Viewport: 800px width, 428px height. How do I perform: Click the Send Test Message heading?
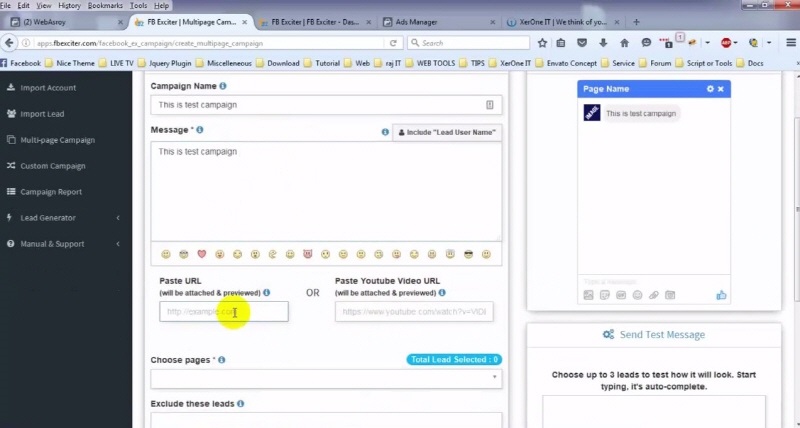[x=654, y=335]
